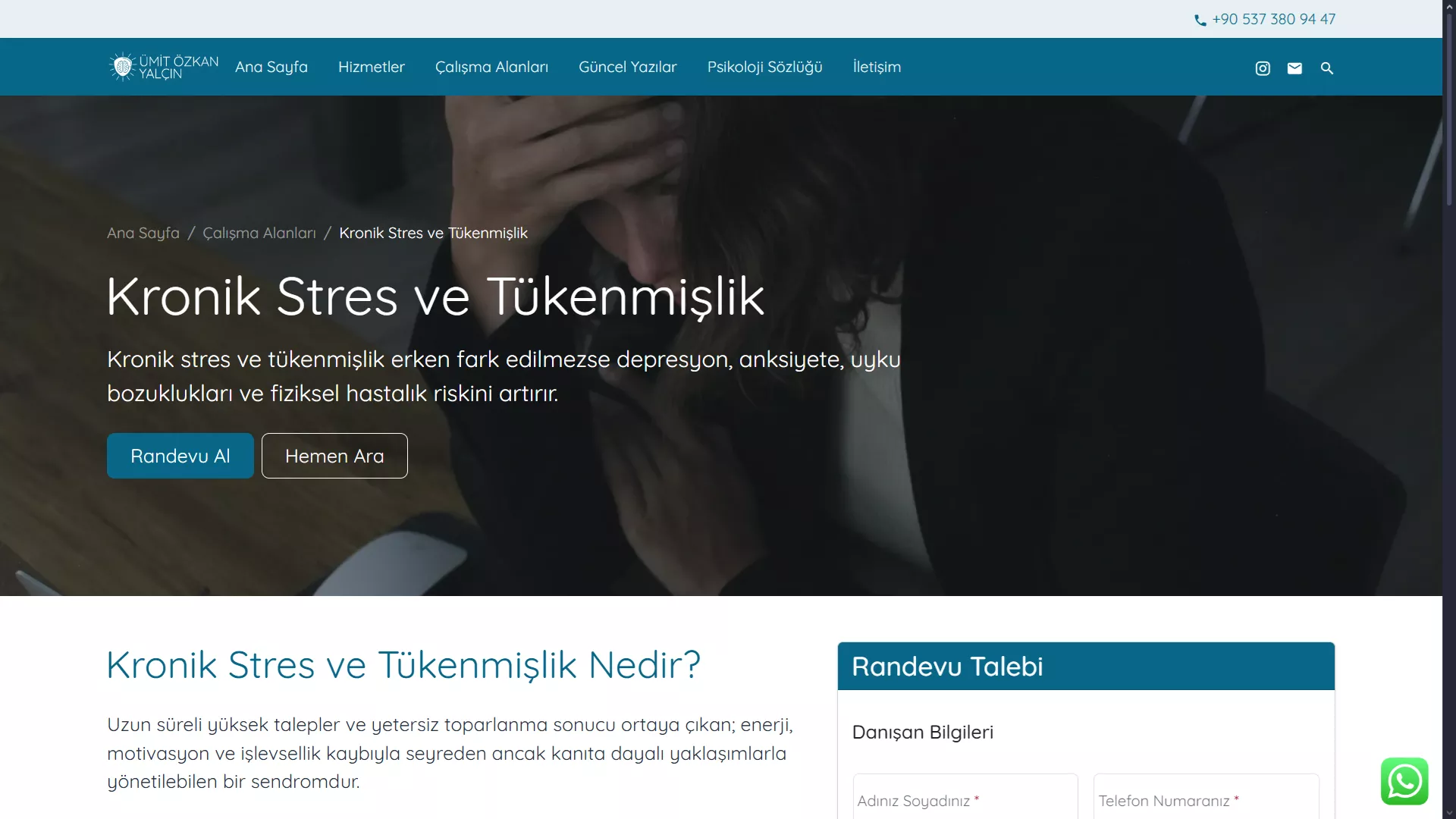Focus the Telefon Numaranız input field
The height and width of the screenshot is (819, 1456).
(1207, 798)
